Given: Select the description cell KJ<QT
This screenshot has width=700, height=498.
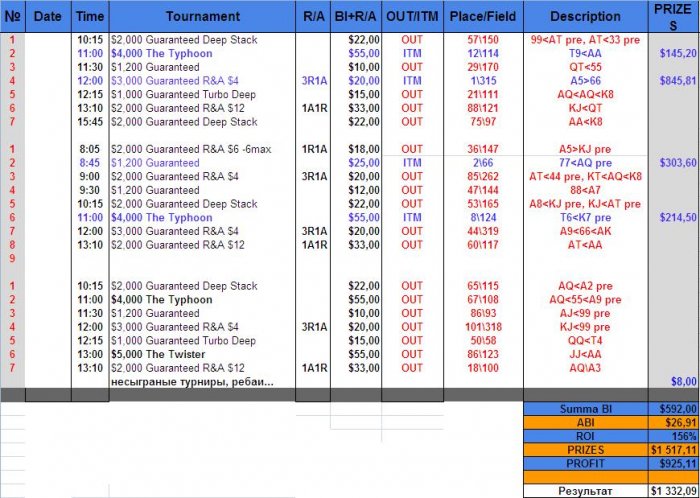Looking at the screenshot, I should click(x=585, y=108).
